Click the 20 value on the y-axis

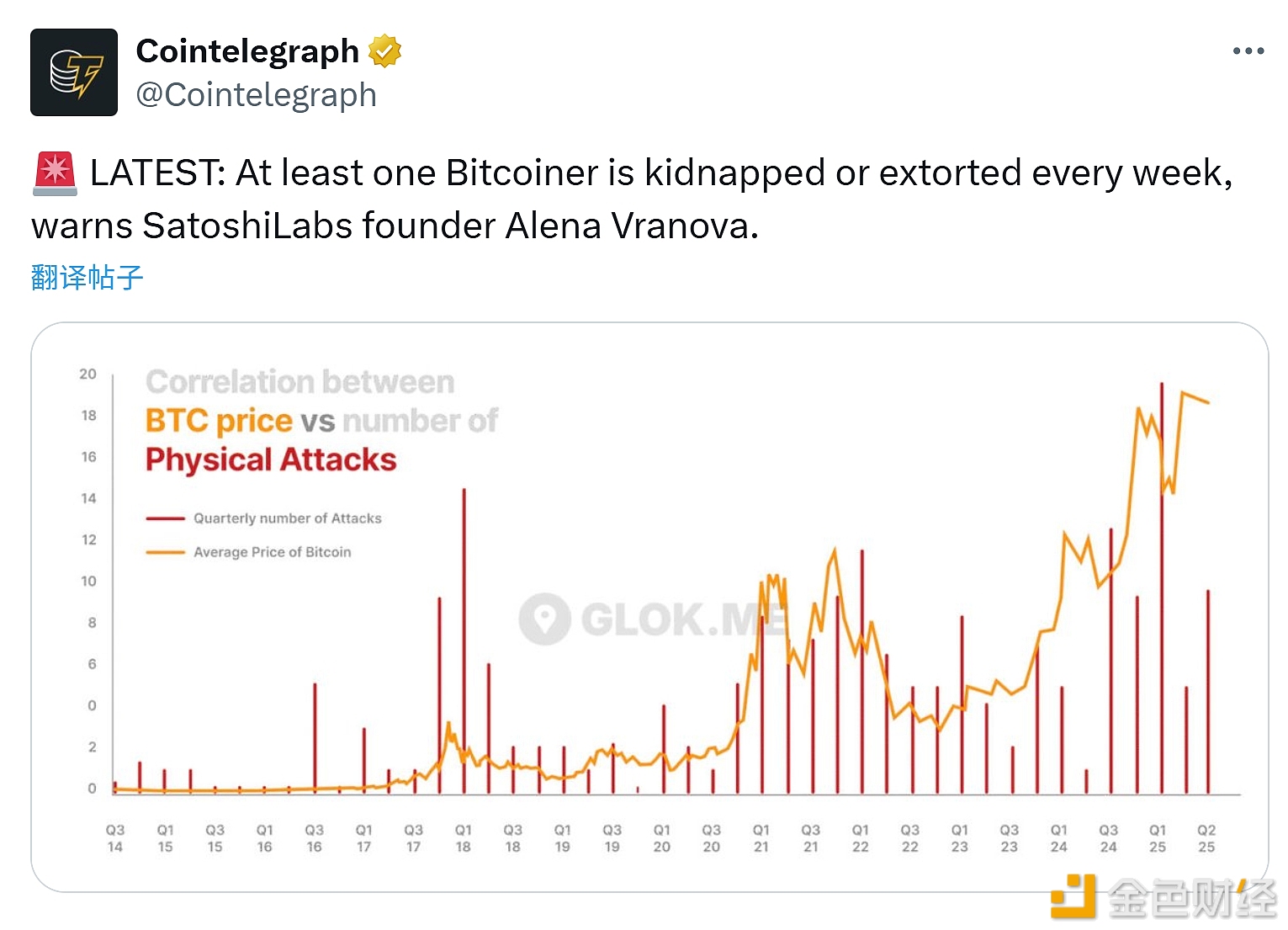coord(88,374)
